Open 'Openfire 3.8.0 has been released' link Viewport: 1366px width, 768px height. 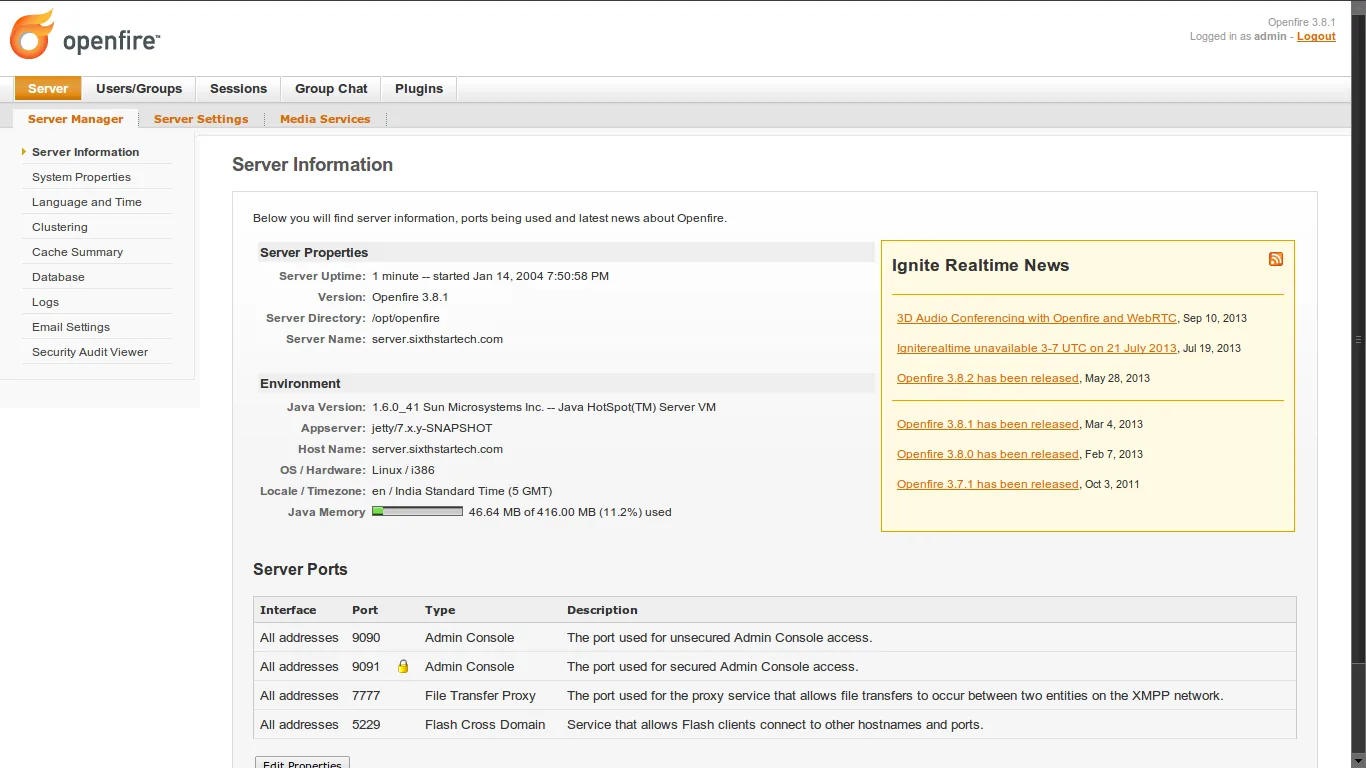click(988, 454)
